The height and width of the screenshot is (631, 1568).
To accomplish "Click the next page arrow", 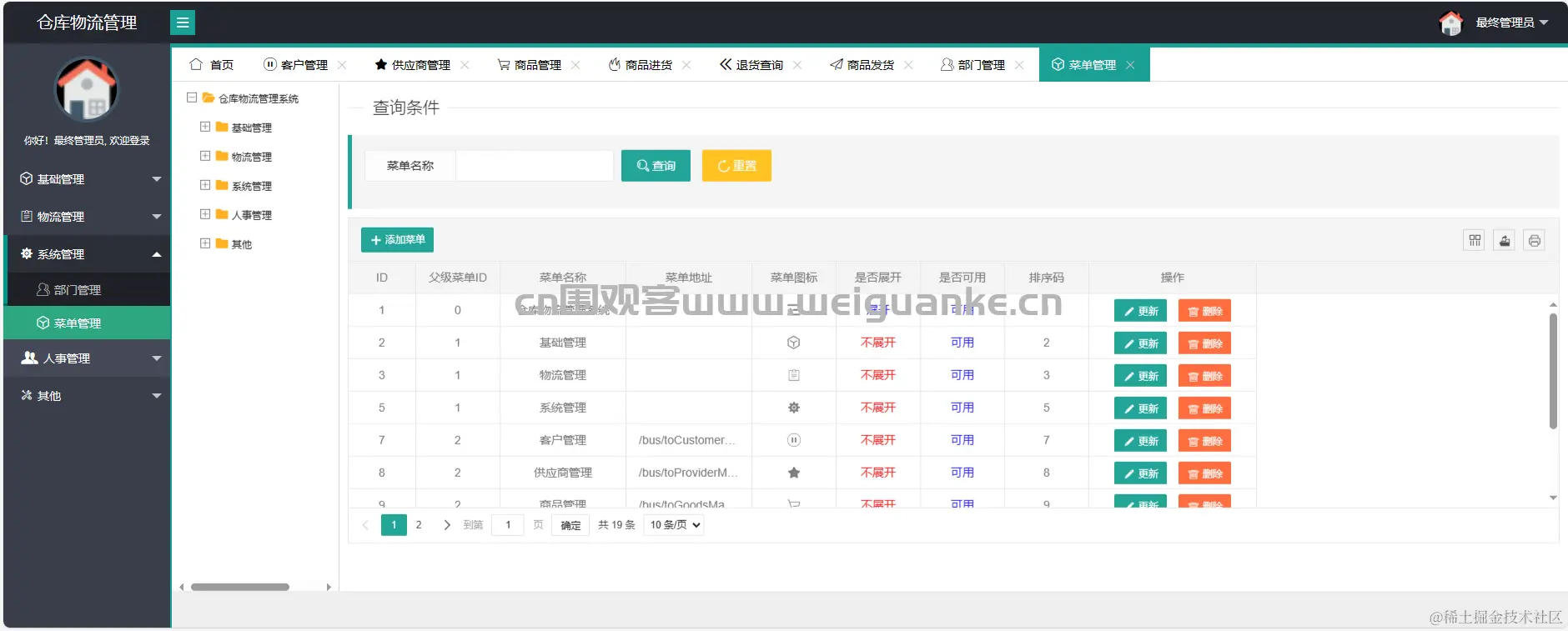I will 447,525.
